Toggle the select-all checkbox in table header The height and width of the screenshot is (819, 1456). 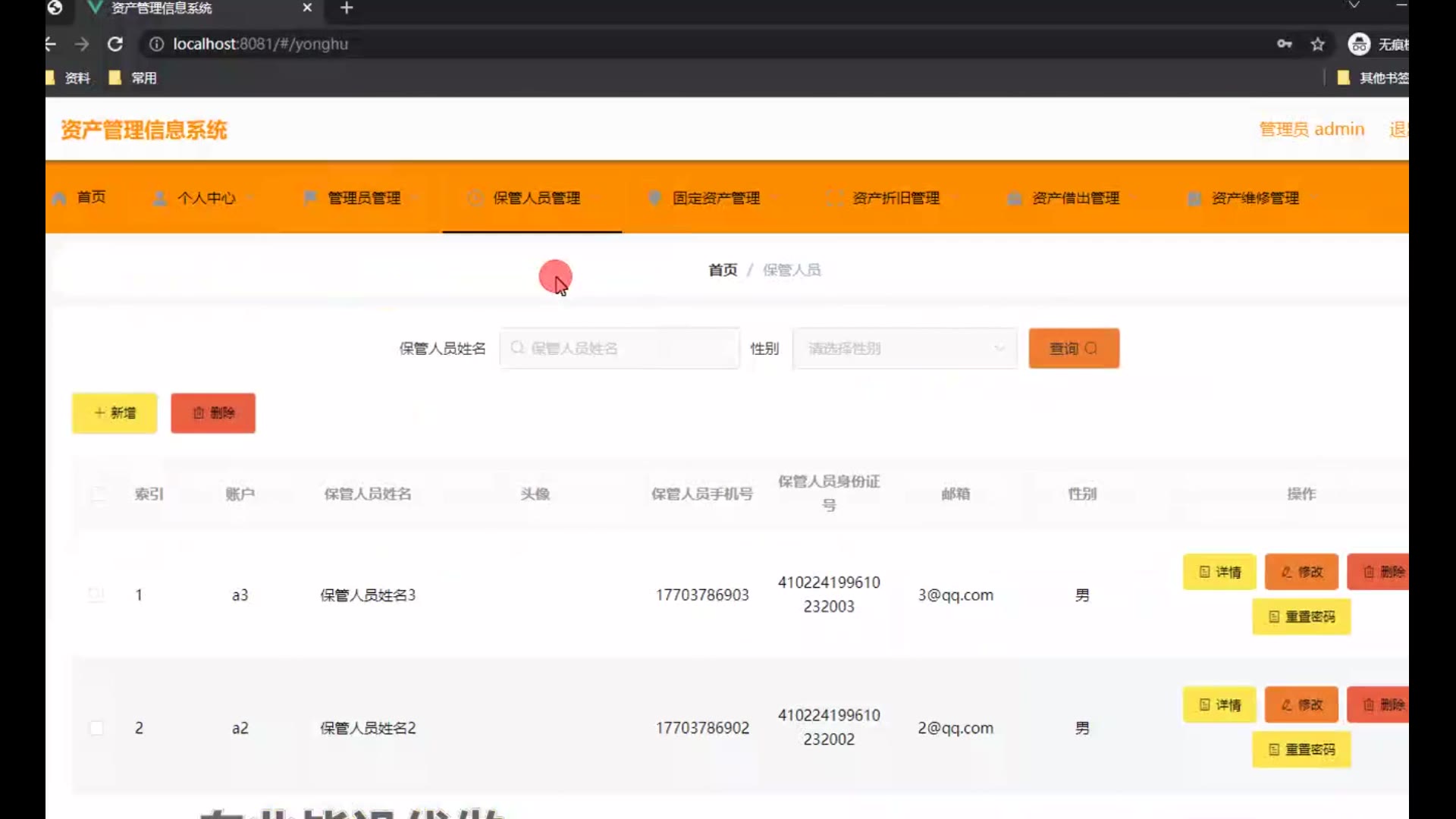tap(99, 494)
